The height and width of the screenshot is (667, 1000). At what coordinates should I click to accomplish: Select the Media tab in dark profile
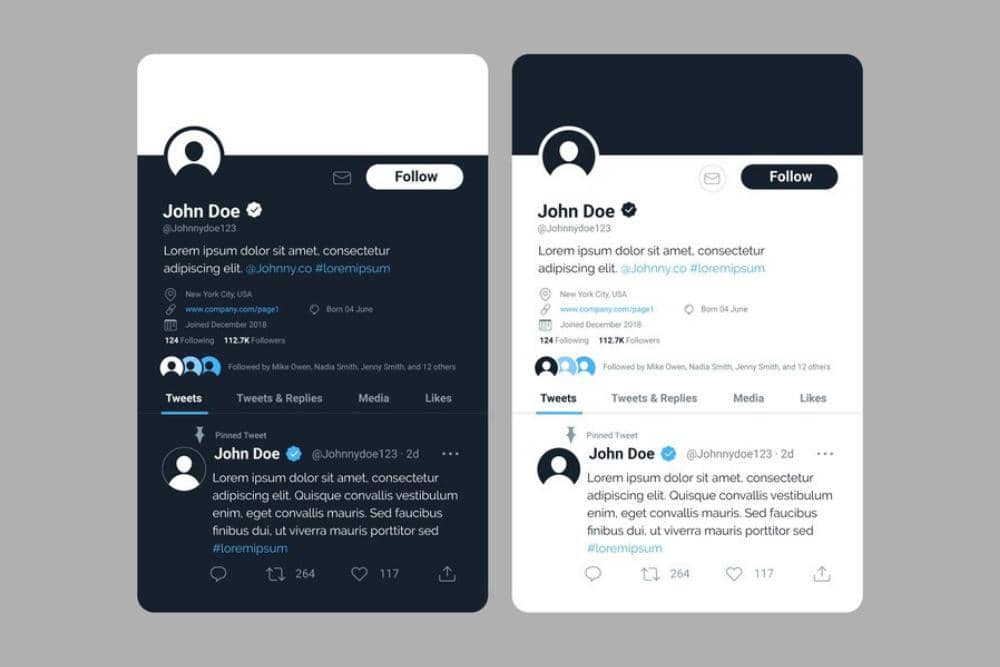click(374, 398)
